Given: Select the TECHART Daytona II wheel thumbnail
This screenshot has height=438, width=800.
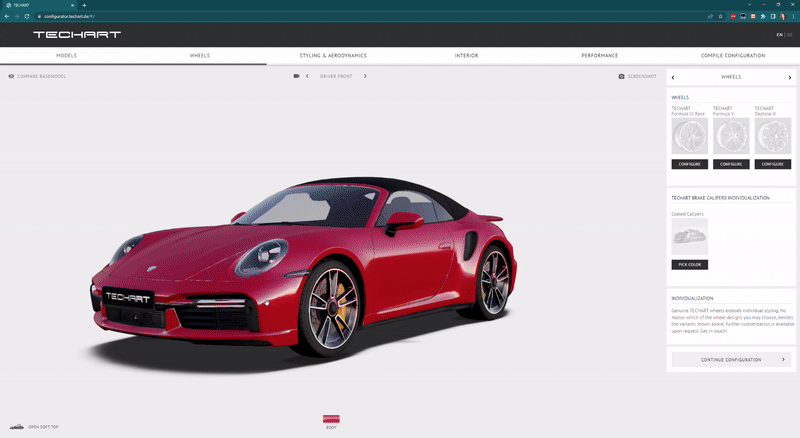Looking at the screenshot, I should (773, 137).
